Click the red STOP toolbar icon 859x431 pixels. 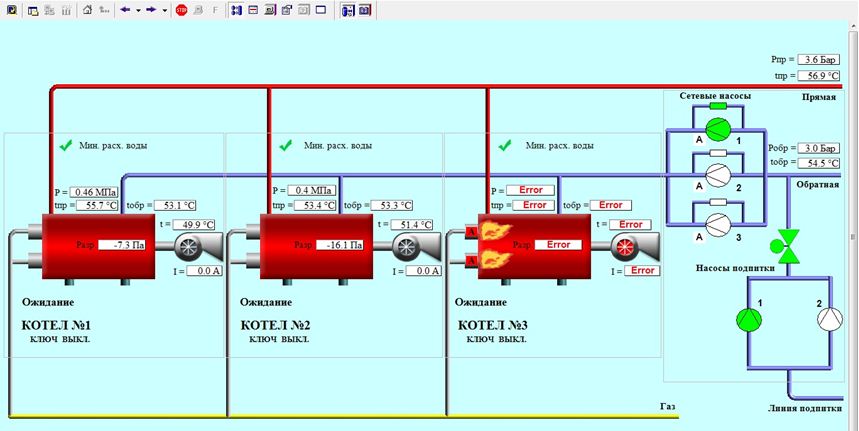click(x=181, y=10)
